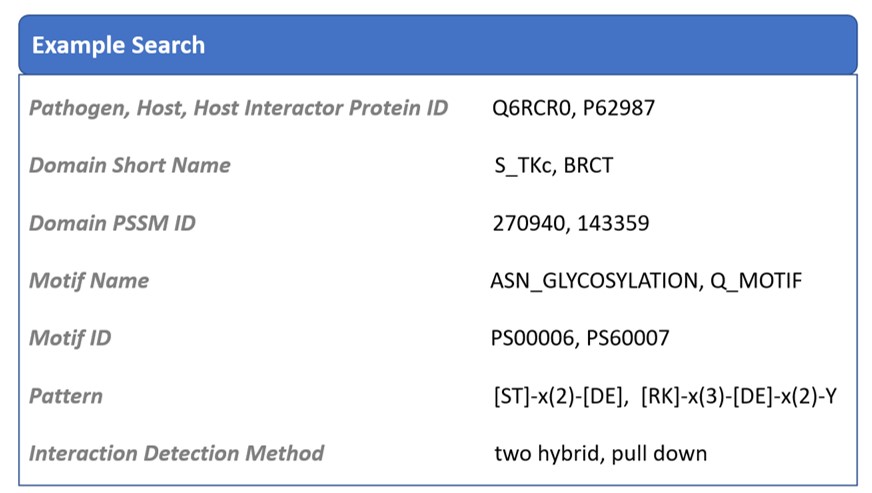Click the [RK]-x(3)-[DE]-x(2)-Y pattern text
Viewport: 872px width, 493px height.
(745, 396)
